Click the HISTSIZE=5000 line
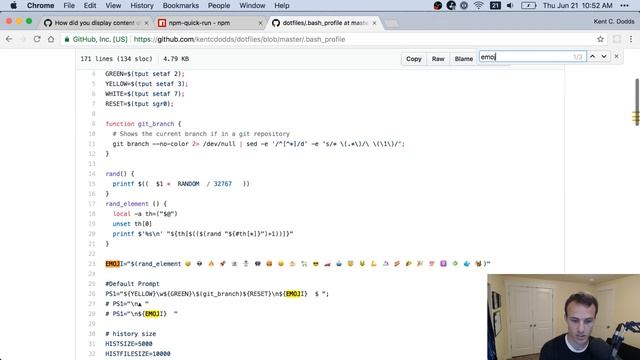Viewport: 640px width, 360px height. (129, 344)
